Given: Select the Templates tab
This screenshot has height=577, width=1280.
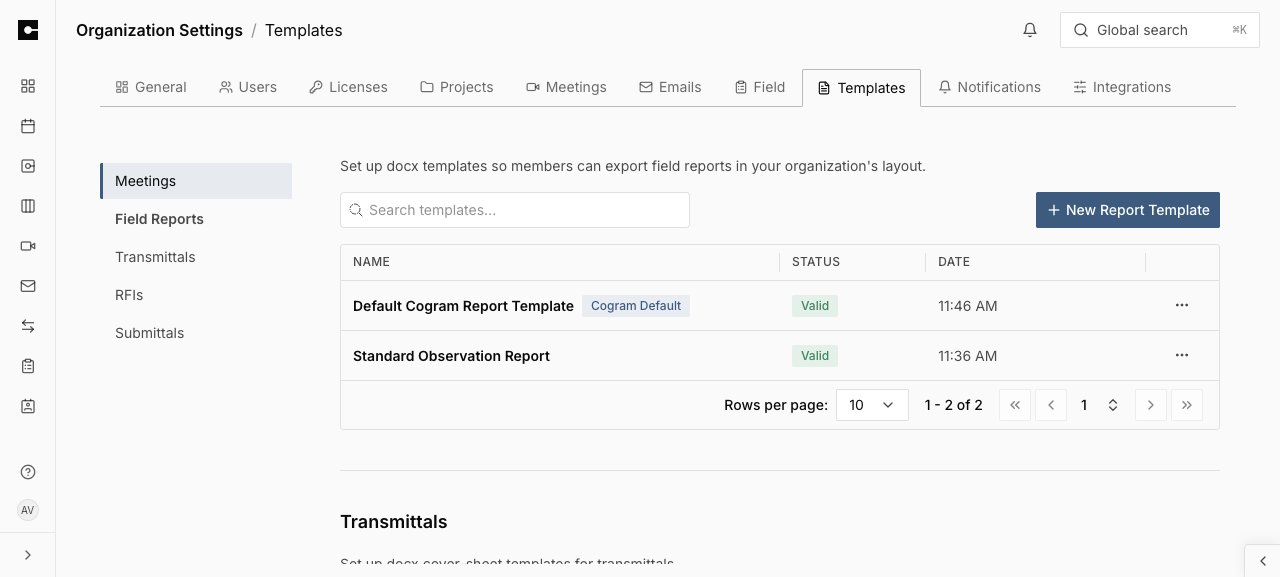Looking at the screenshot, I should tap(862, 88).
